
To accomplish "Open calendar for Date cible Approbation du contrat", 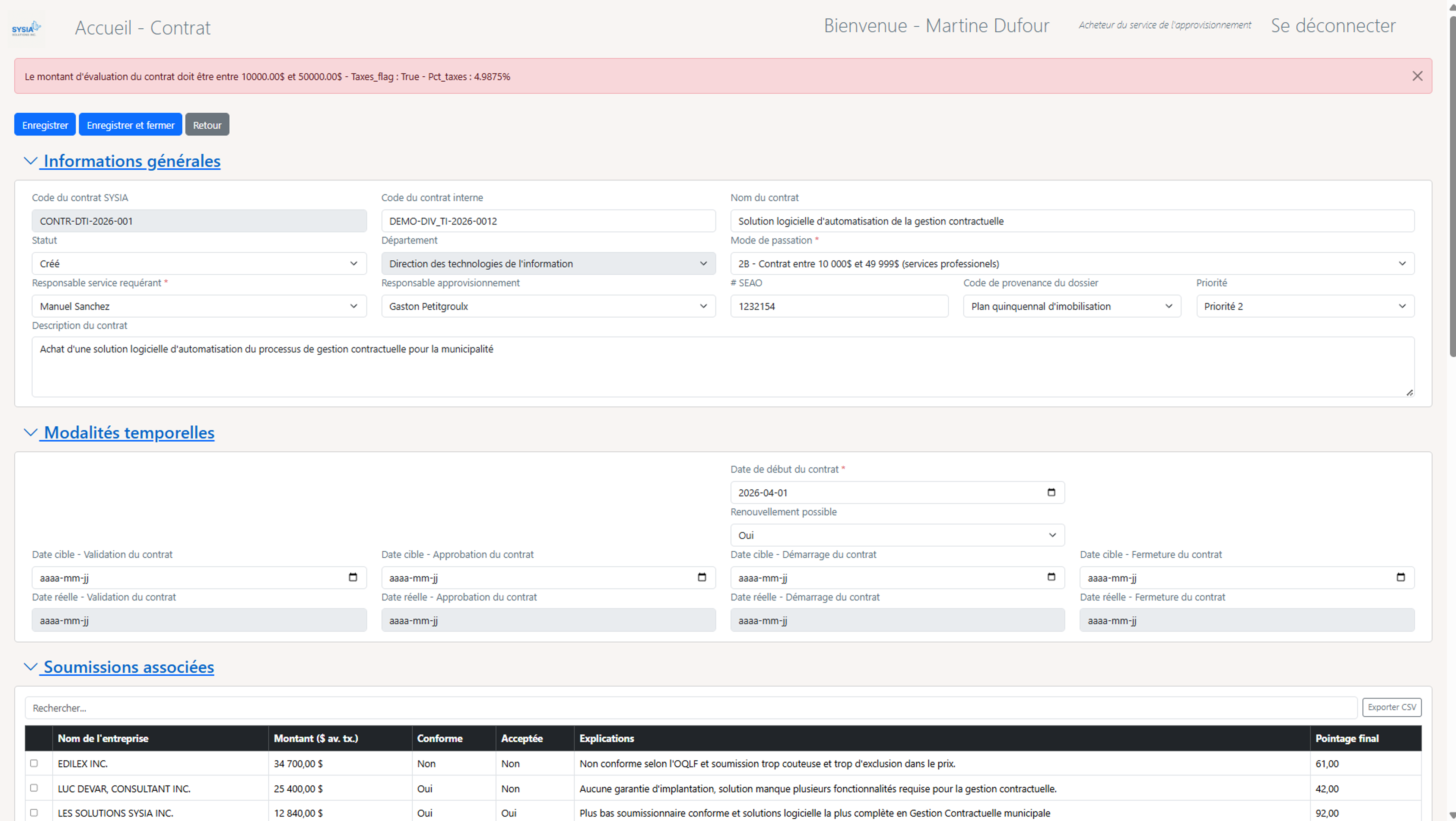I will 701,577.
